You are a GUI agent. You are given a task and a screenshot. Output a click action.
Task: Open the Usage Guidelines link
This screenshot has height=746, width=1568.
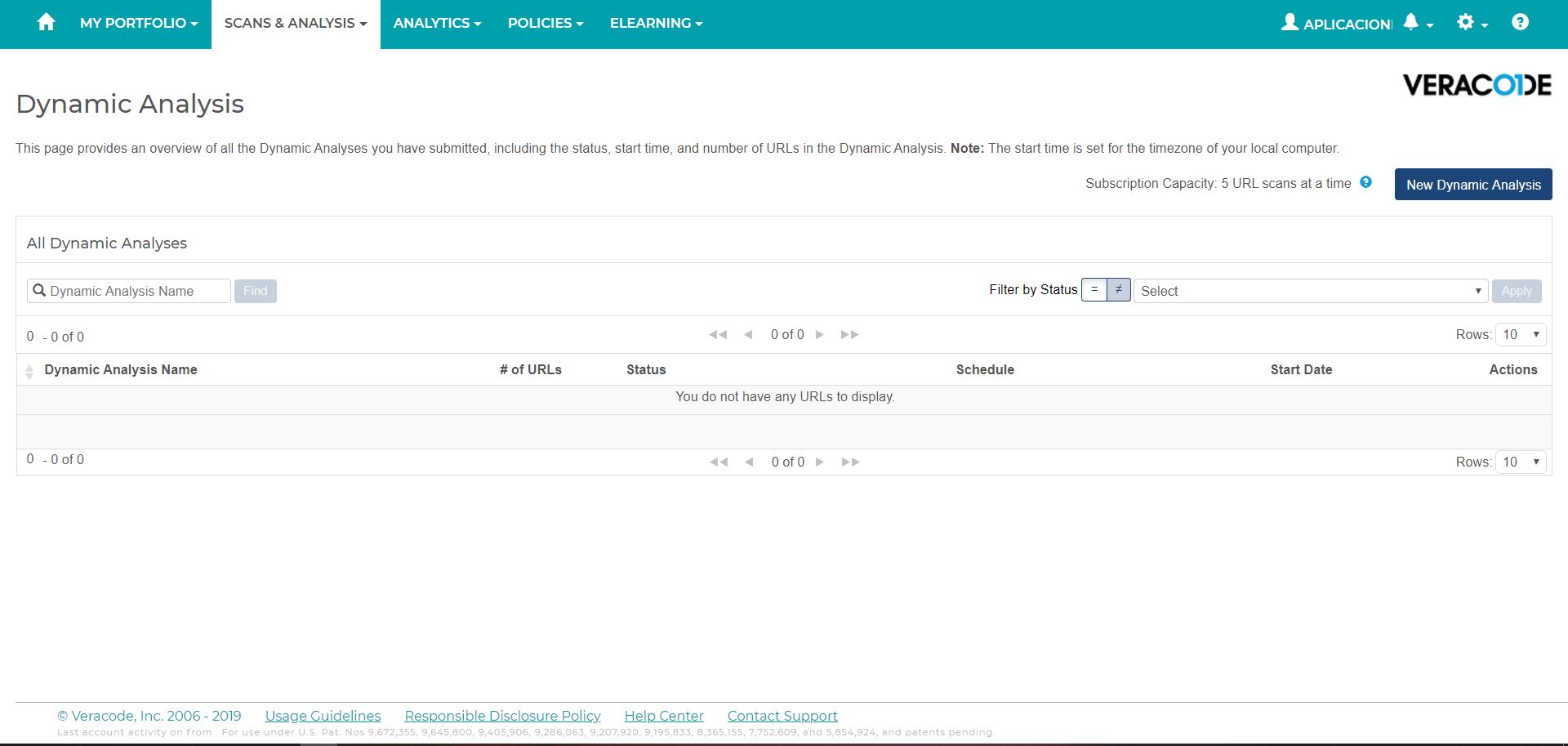pos(323,716)
